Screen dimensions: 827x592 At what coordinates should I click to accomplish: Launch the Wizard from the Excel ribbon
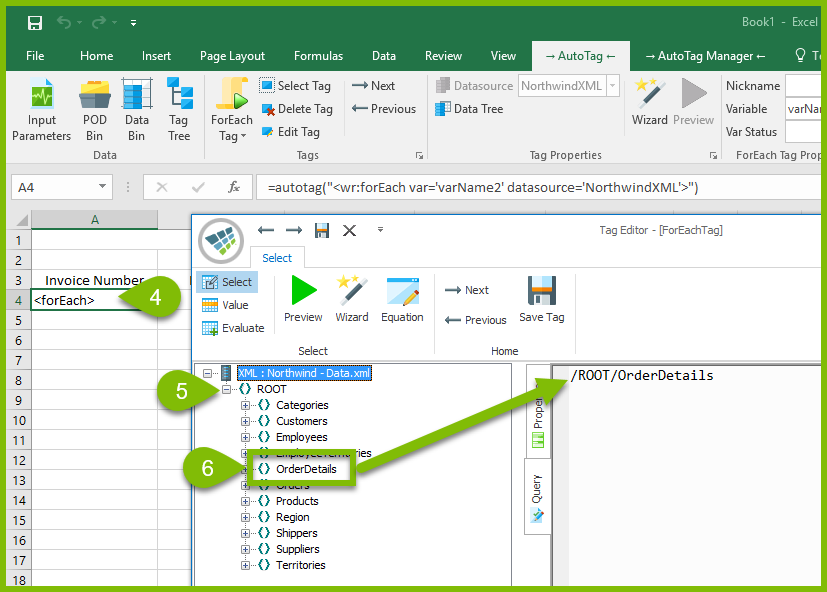pyautogui.click(x=649, y=102)
